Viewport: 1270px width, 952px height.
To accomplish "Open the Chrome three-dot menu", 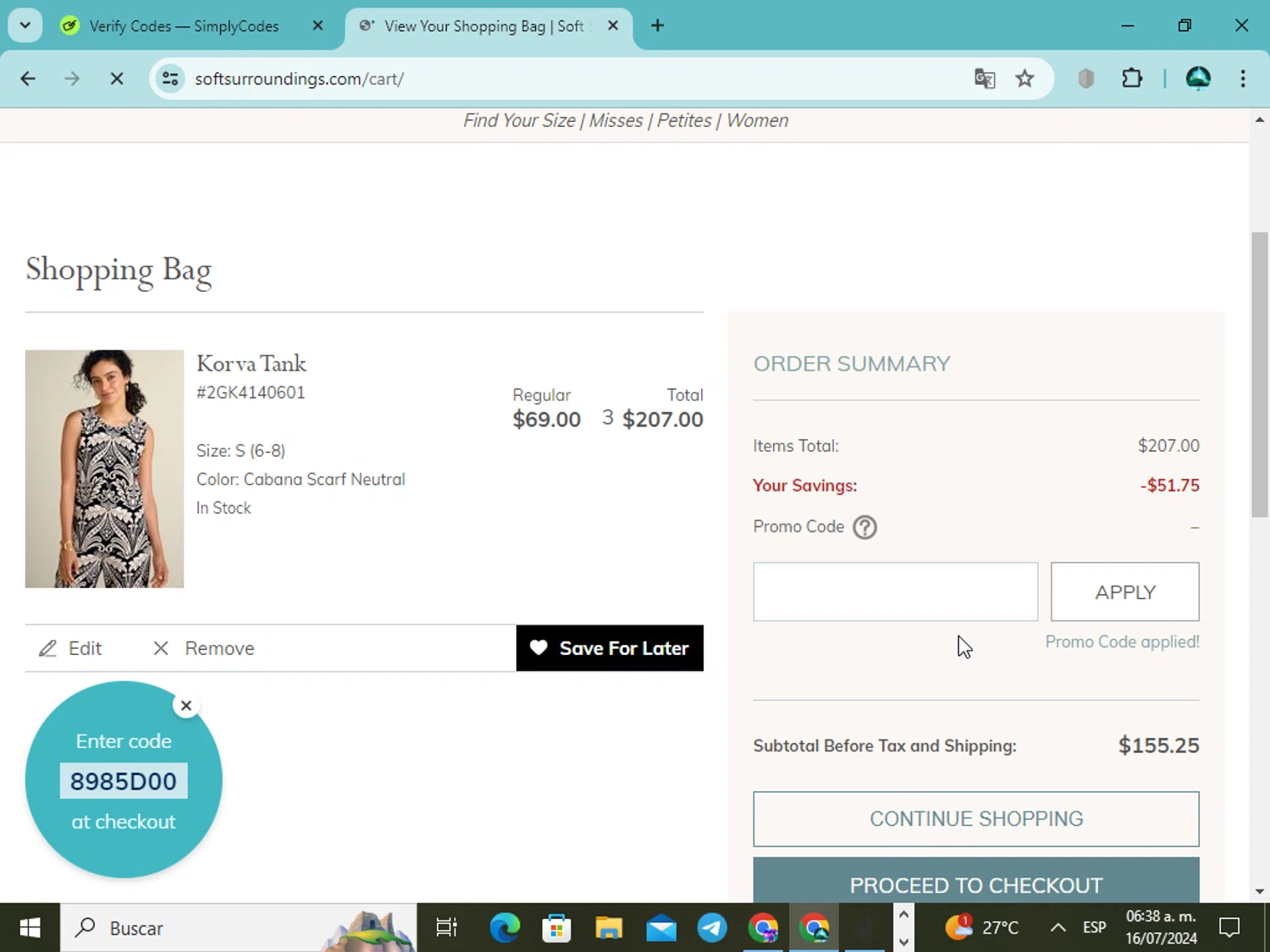I will (1242, 79).
